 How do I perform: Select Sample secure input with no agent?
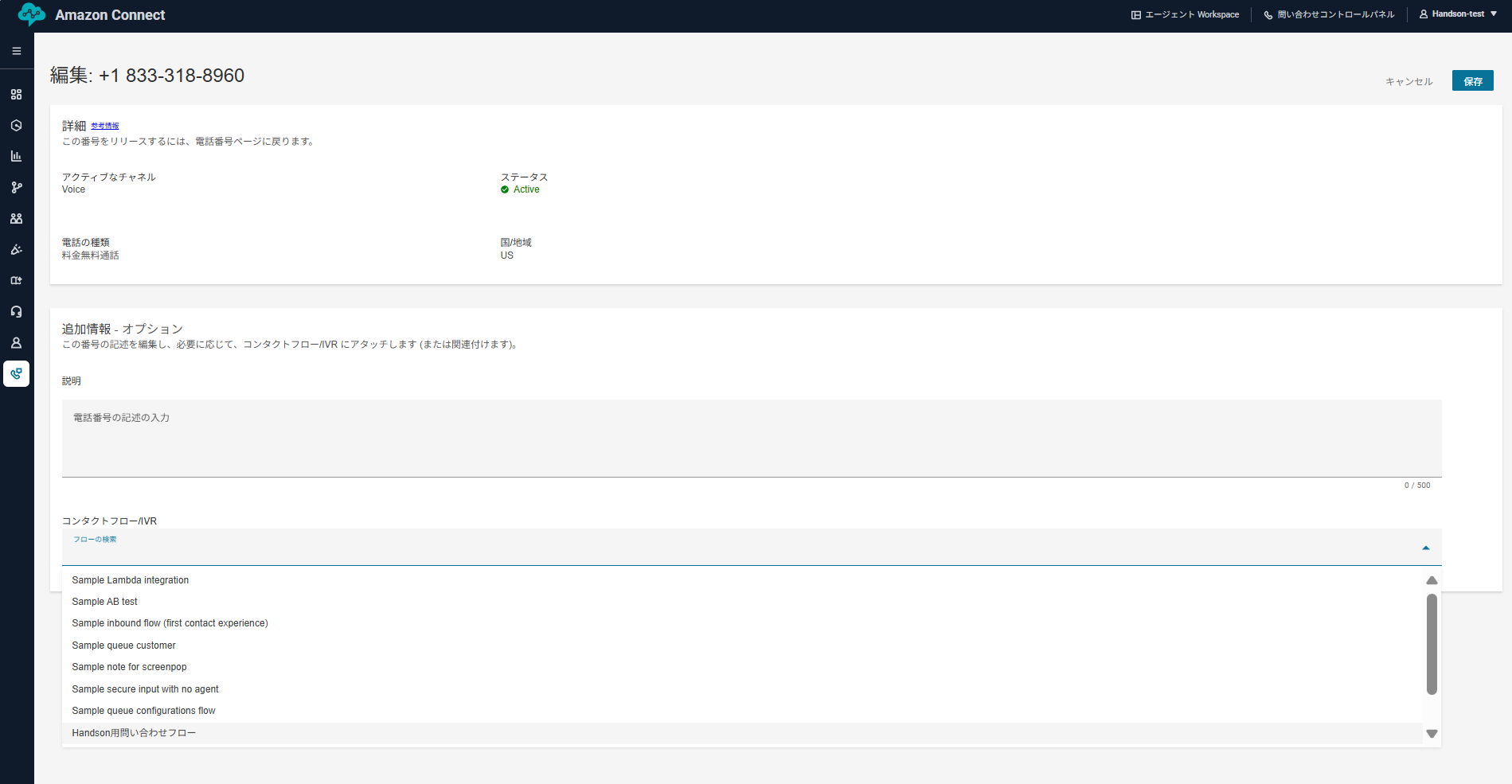coord(742,689)
